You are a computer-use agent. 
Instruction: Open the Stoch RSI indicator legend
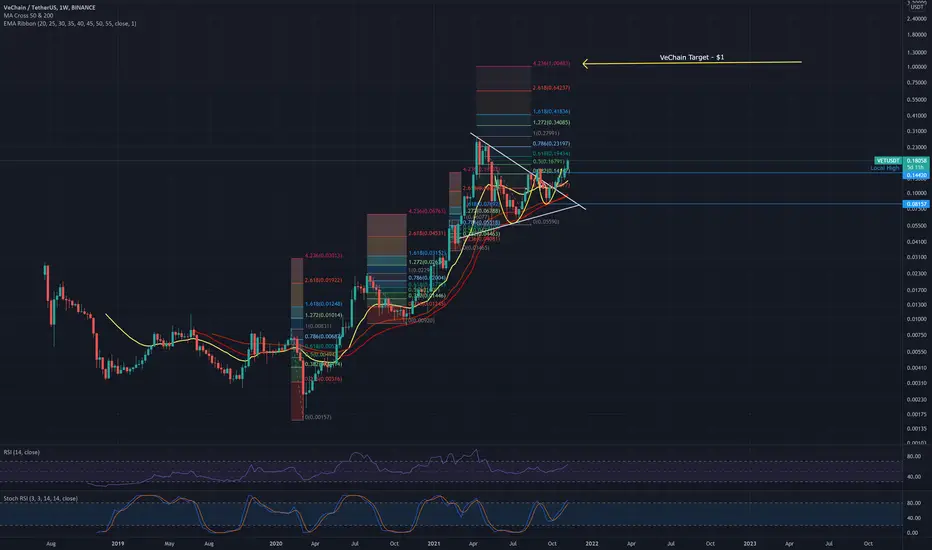pyautogui.click(x=40, y=498)
